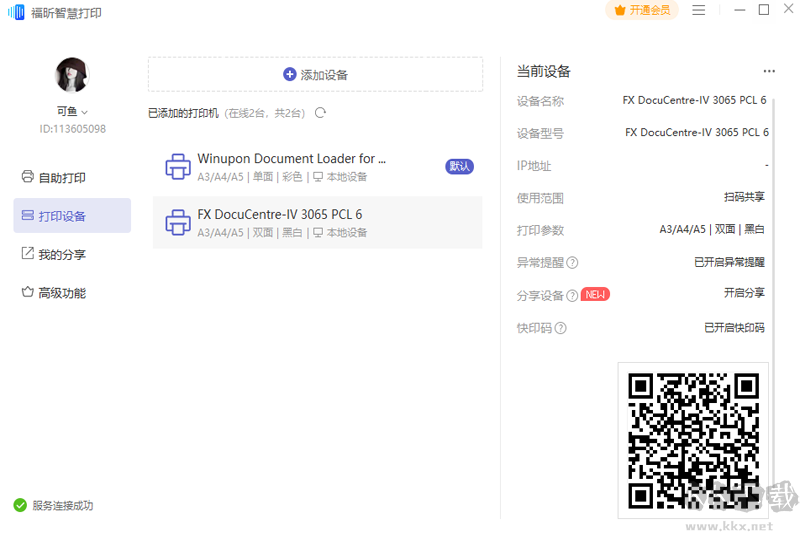Viewport: 800px width, 533px height.
Task: Click the device QR code image
Action: click(x=693, y=441)
